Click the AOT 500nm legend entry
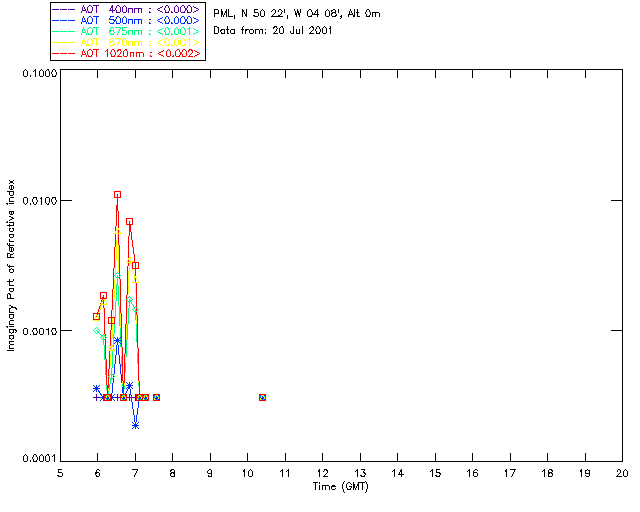Screen dimensions: 640x512 click(x=127, y=20)
